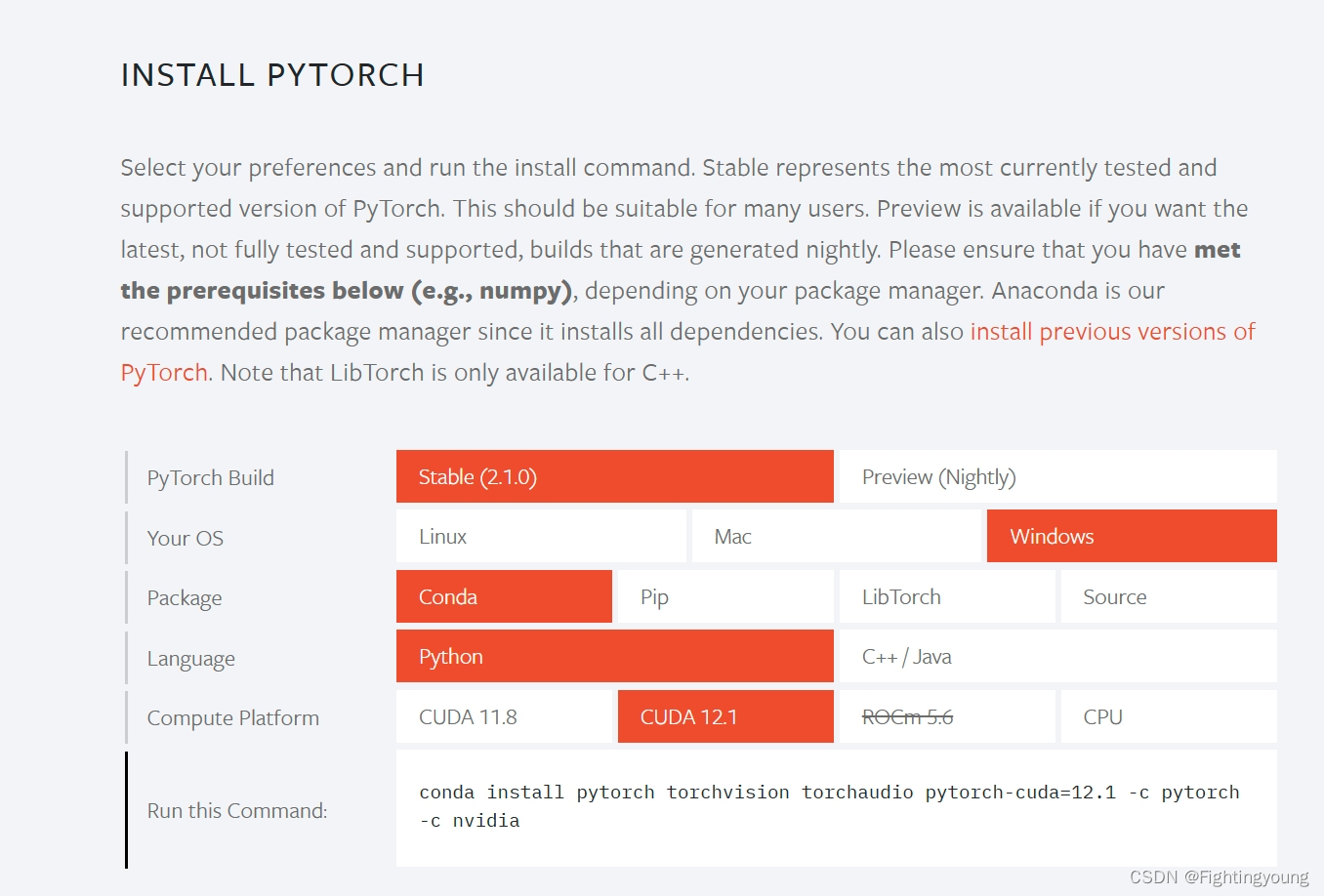Switch to the Preview (Nightly) build
Image resolution: width=1324 pixels, height=896 pixels.
(1057, 476)
